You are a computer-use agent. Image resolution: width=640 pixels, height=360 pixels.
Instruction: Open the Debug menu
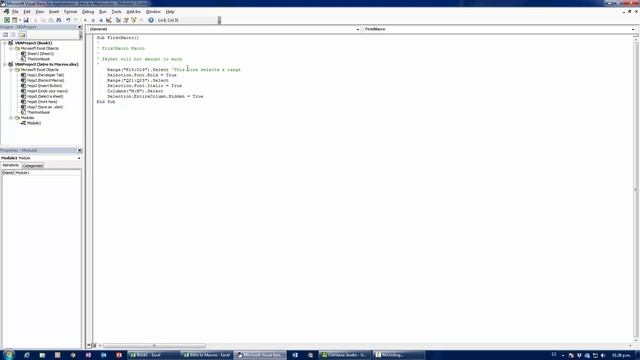pos(88,12)
